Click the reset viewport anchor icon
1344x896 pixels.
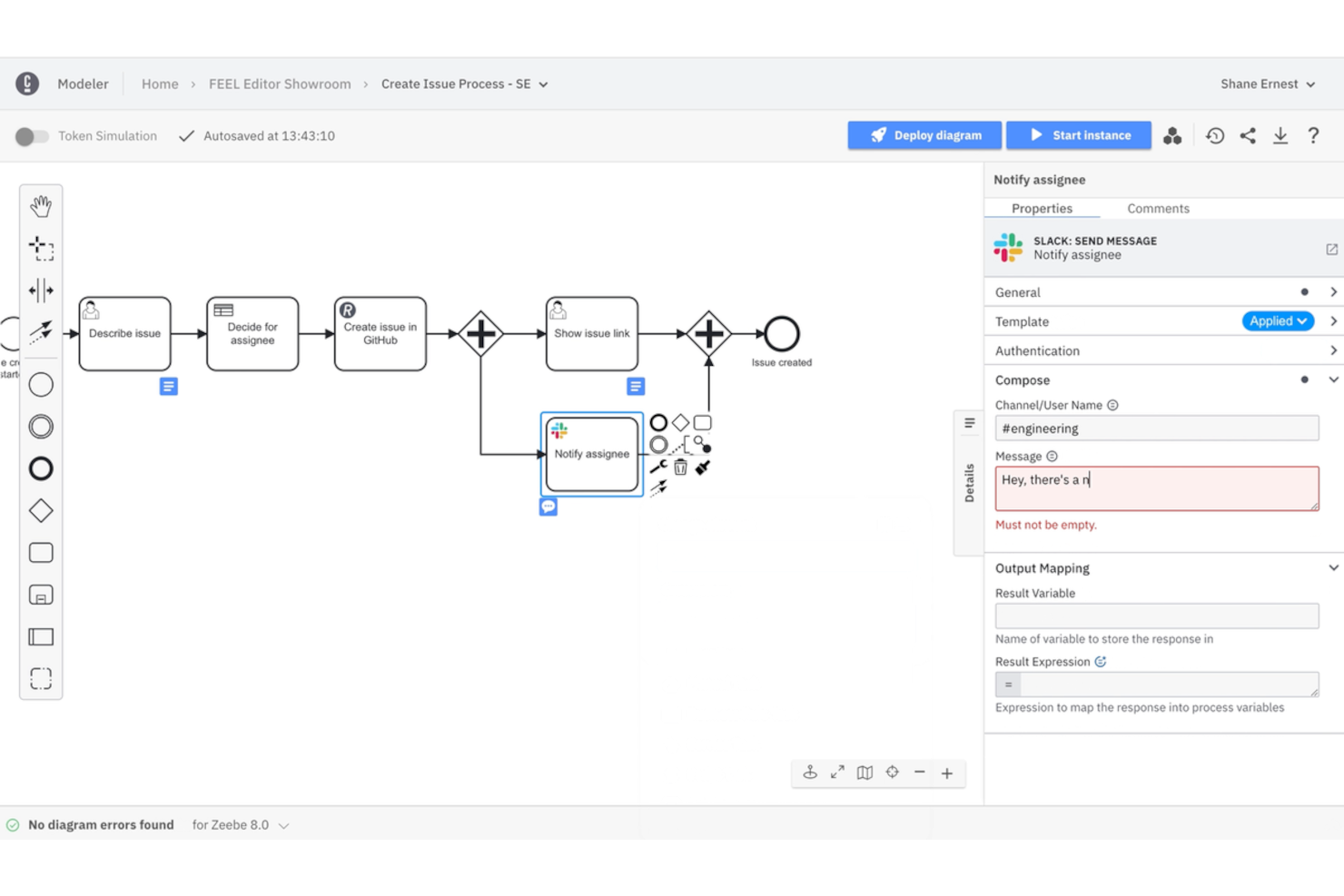point(810,773)
